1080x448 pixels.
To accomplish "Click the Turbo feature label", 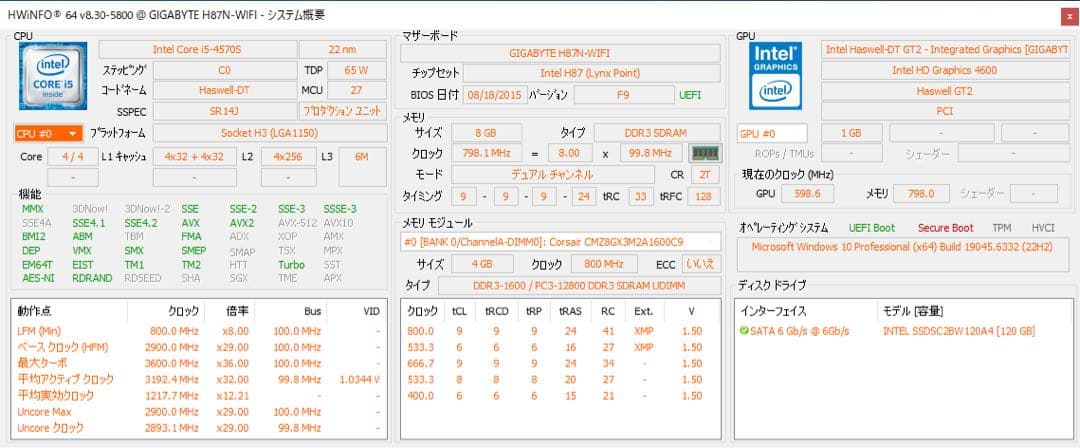I will 291,265.
